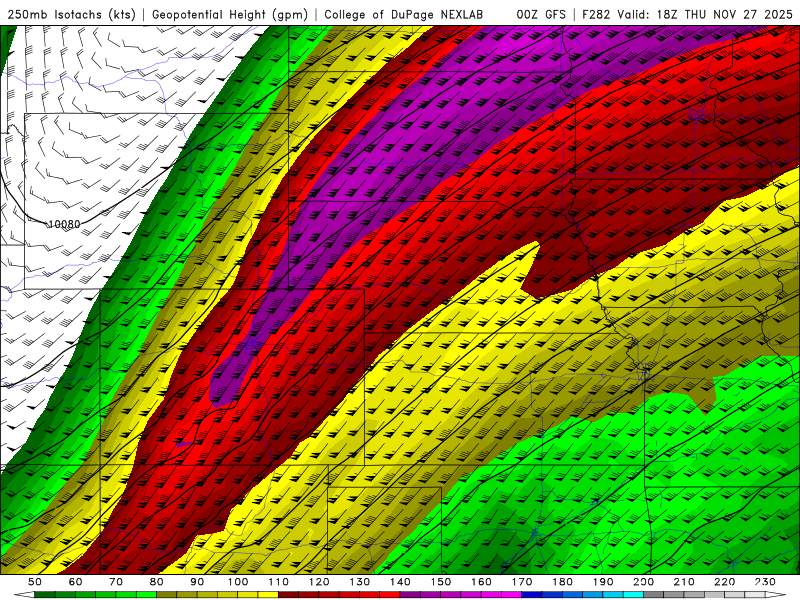Click the '90' value on the color bar
800x600 pixels.
point(197,582)
